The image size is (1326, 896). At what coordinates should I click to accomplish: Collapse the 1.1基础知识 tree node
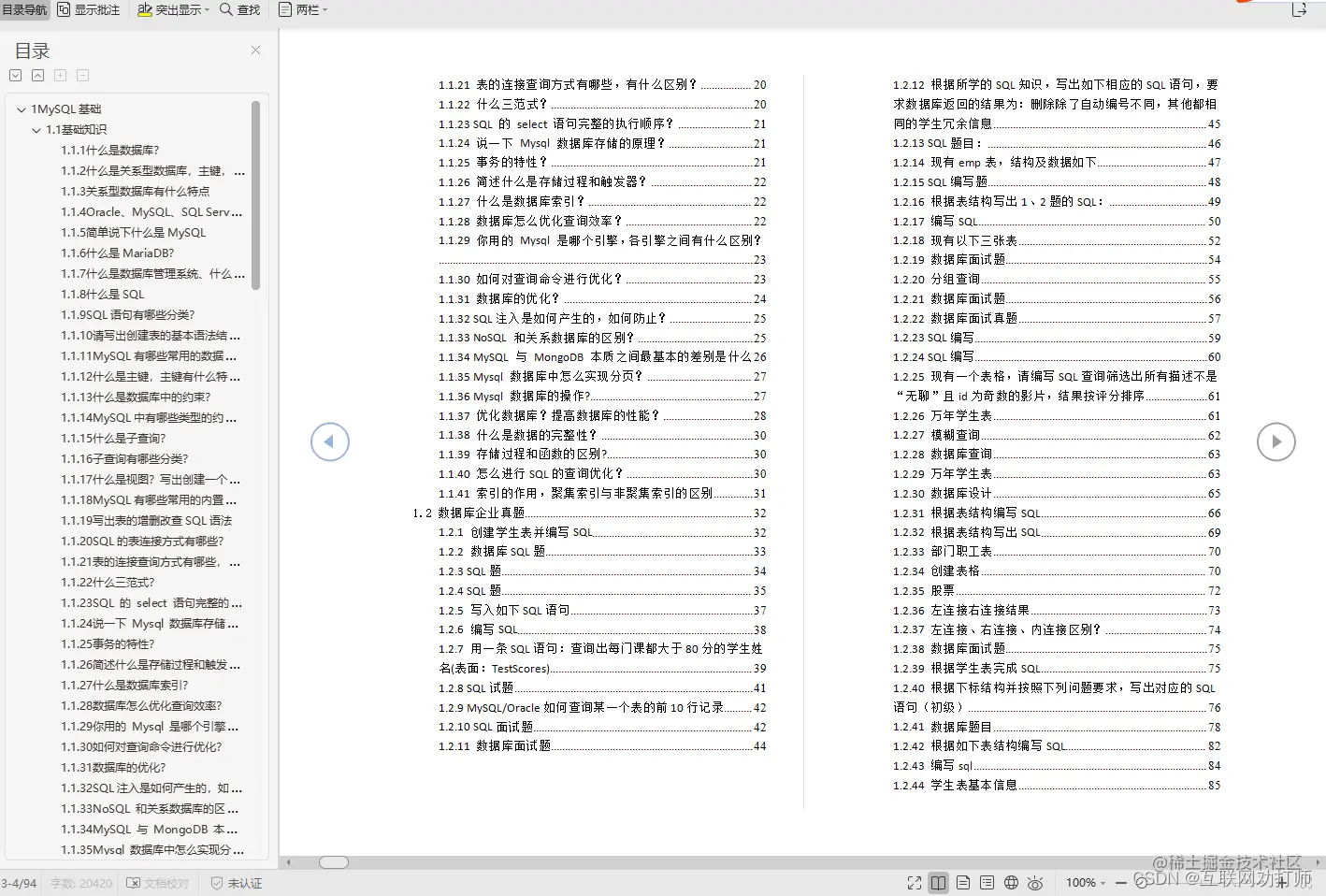tap(36, 130)
